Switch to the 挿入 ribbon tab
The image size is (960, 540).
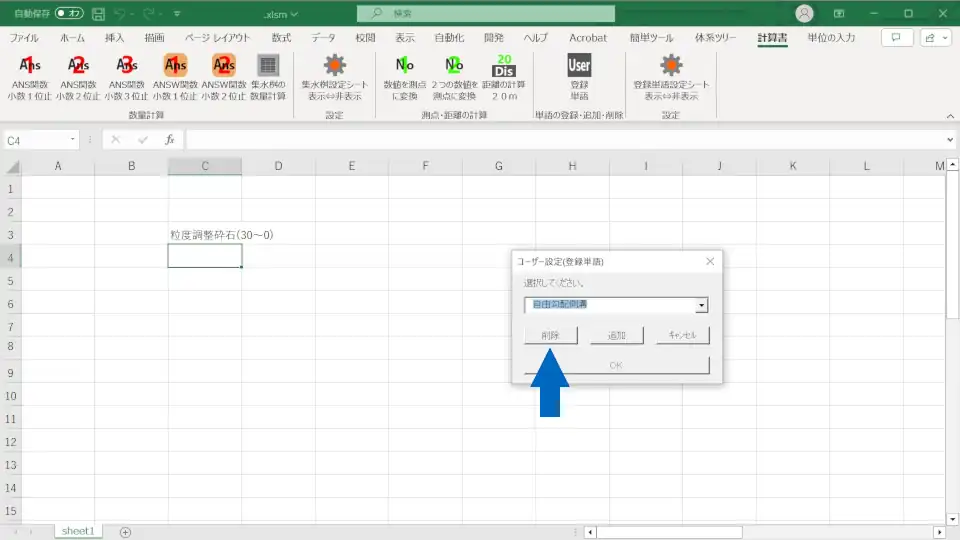tap(115, 38)
